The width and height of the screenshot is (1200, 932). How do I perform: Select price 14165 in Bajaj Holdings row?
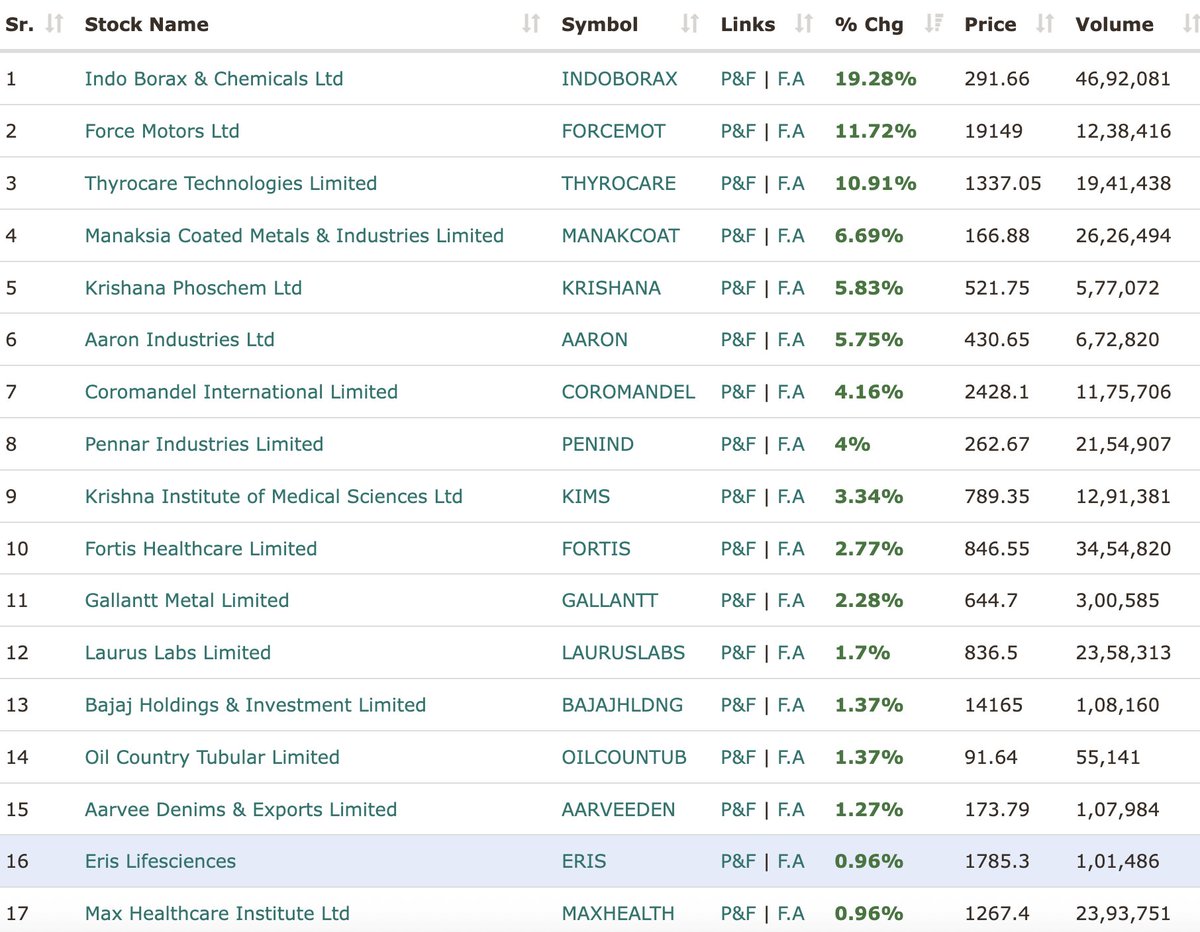(x=994, y=705)
